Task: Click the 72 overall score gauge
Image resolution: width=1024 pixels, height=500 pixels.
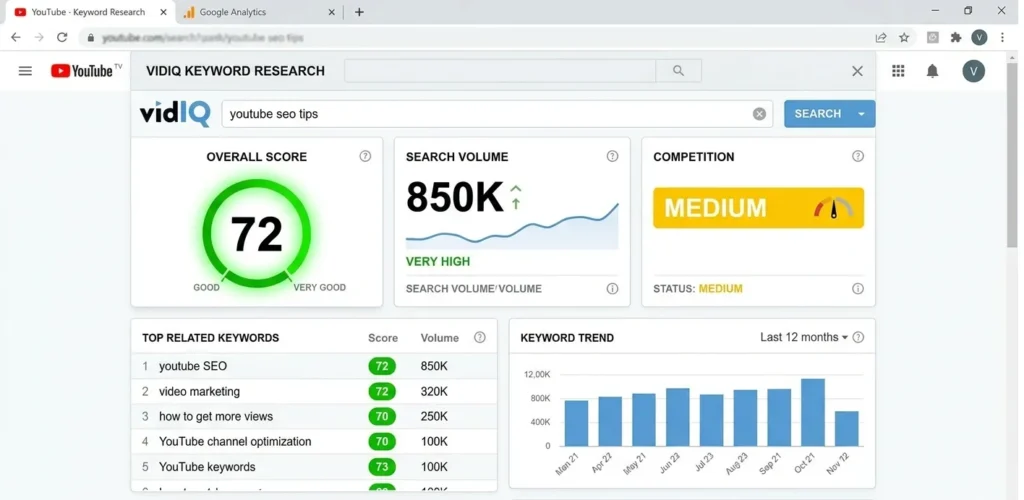Action: point(257,234)
